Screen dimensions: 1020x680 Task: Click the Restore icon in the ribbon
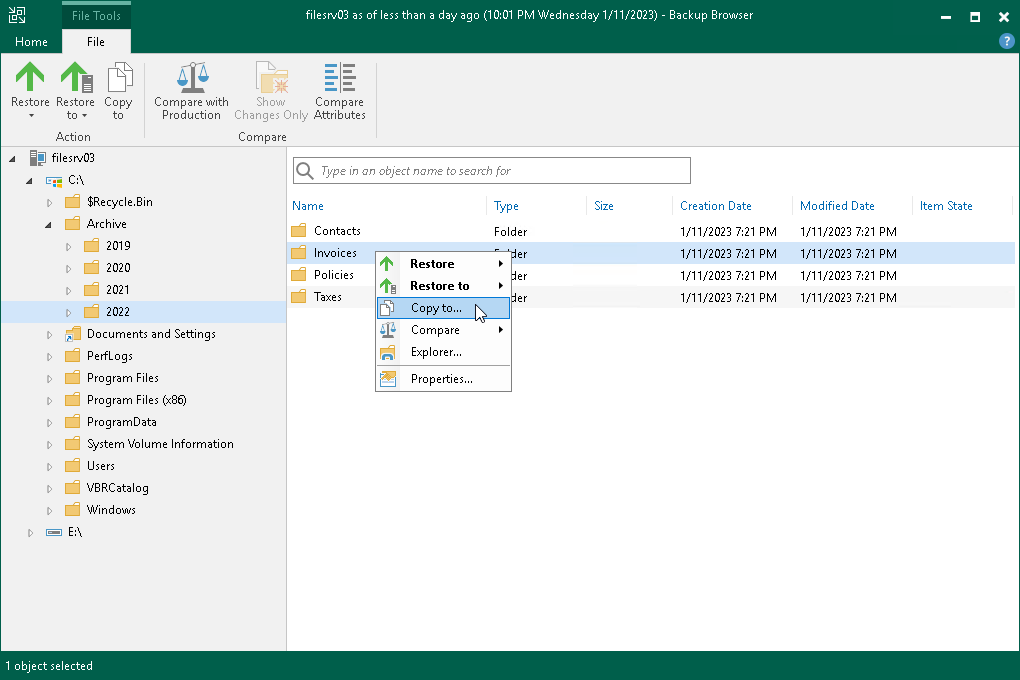pos(30,78)
